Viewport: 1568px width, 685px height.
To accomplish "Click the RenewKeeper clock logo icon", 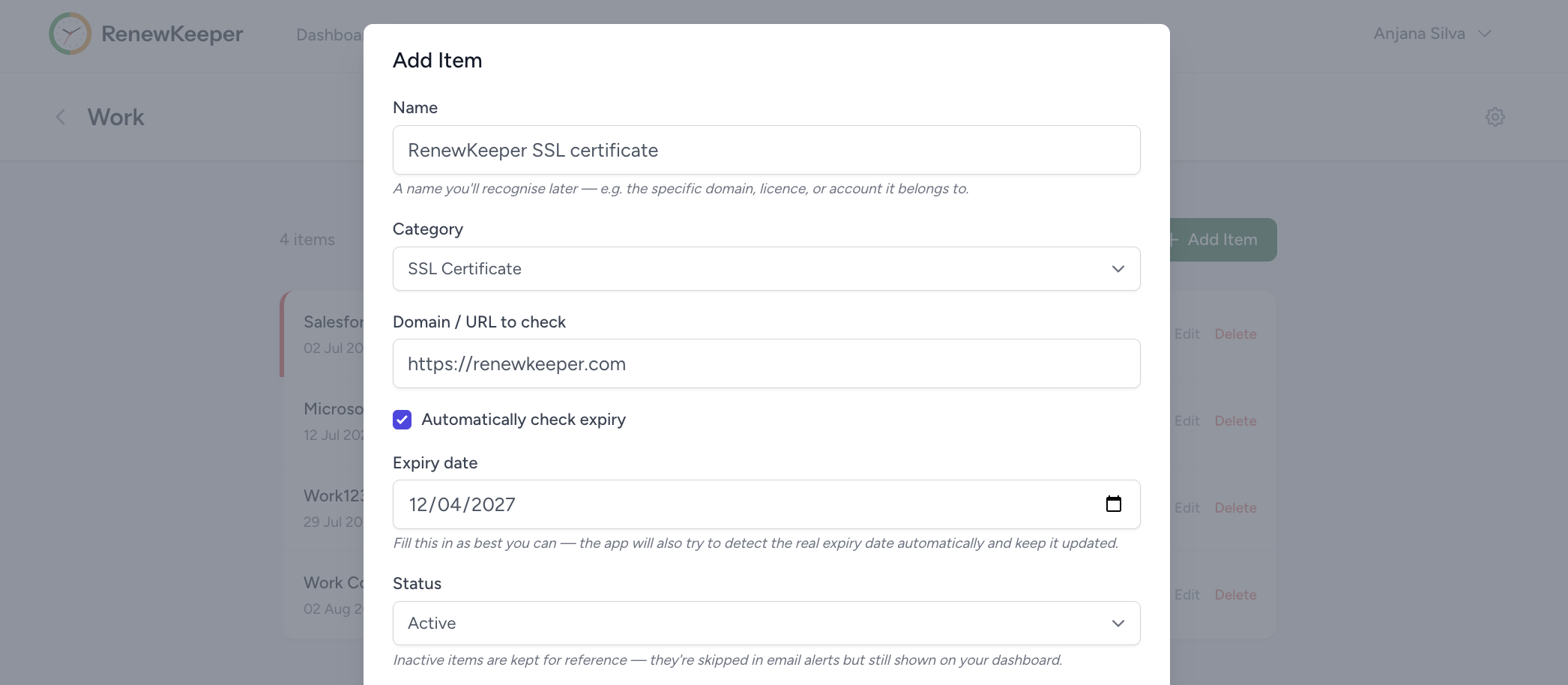I will click(x=70, y=34).
